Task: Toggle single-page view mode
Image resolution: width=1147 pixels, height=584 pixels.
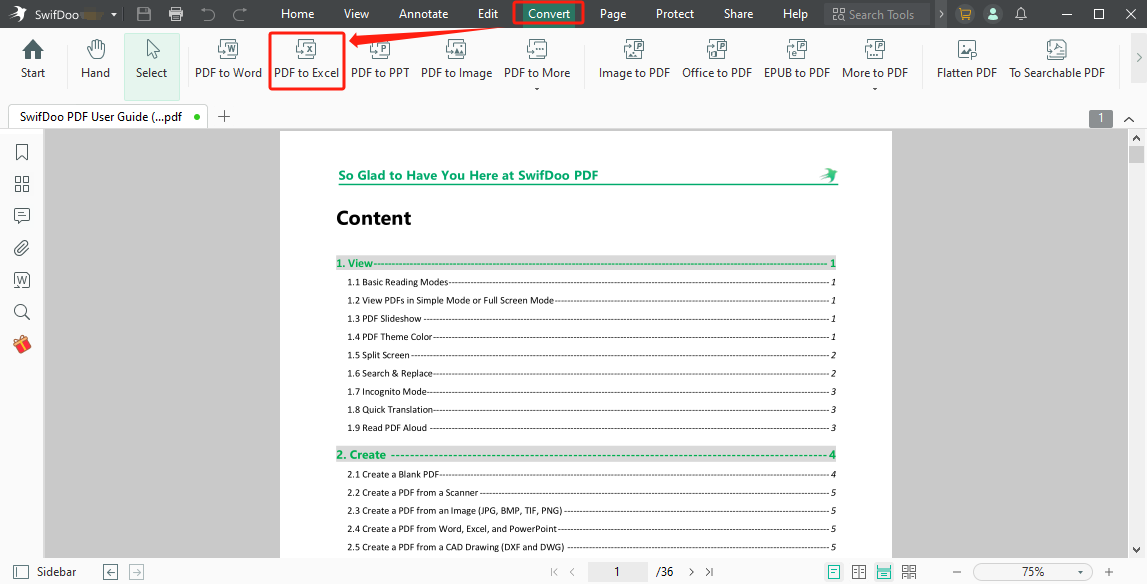Action: point(833,571)
